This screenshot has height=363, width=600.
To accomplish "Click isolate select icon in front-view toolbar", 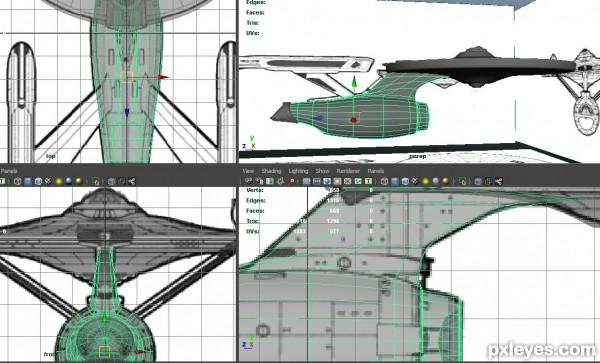I will [x=95, y=181].
